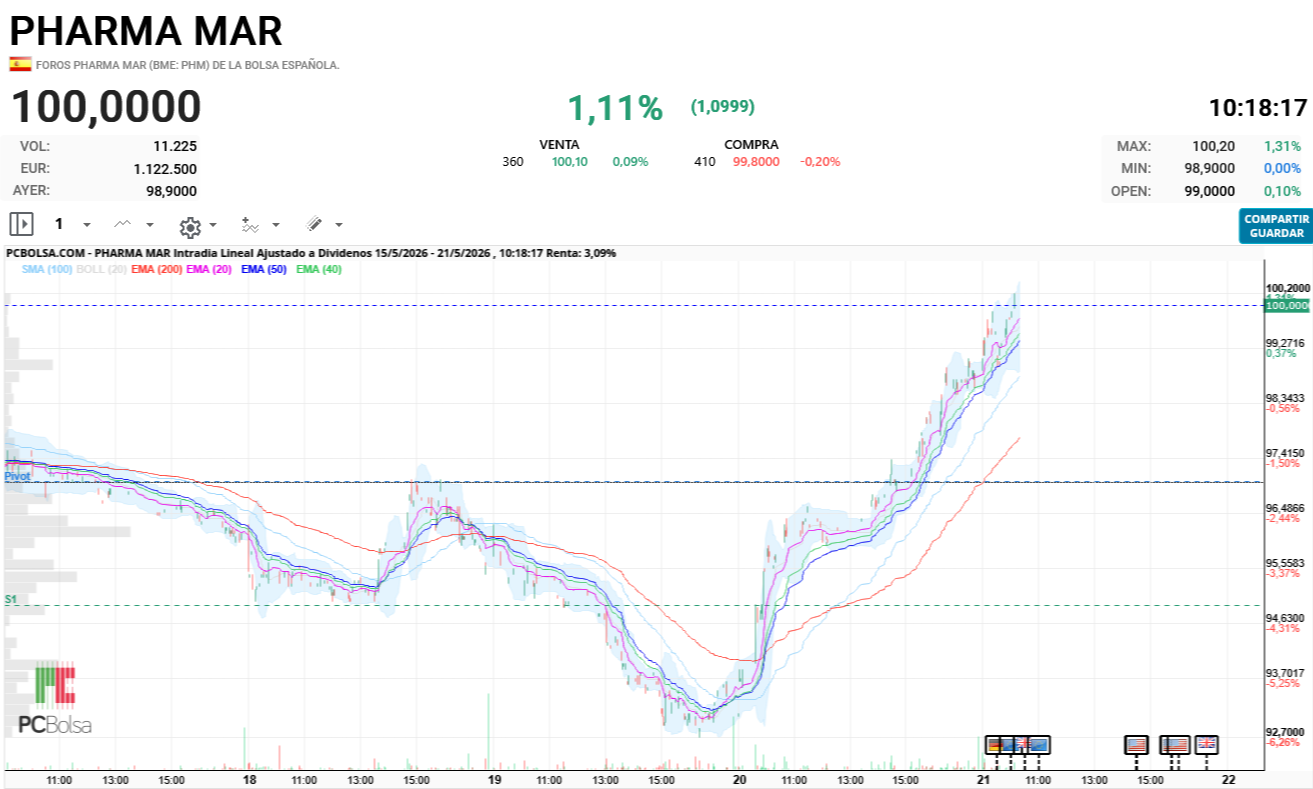Click the chart header line starting PCBOLSA.COM

(311, 253)
